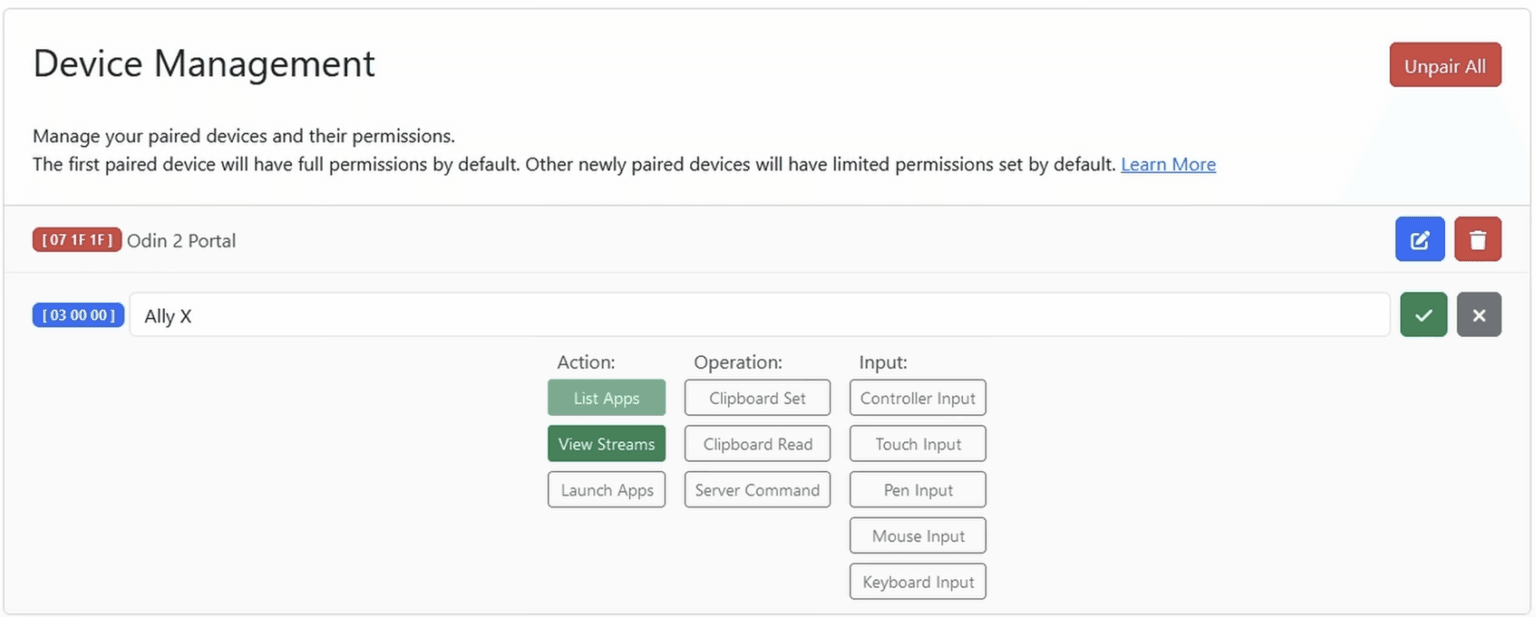
Task: Toggle the List Apps permission
Action: coord(606,398)
